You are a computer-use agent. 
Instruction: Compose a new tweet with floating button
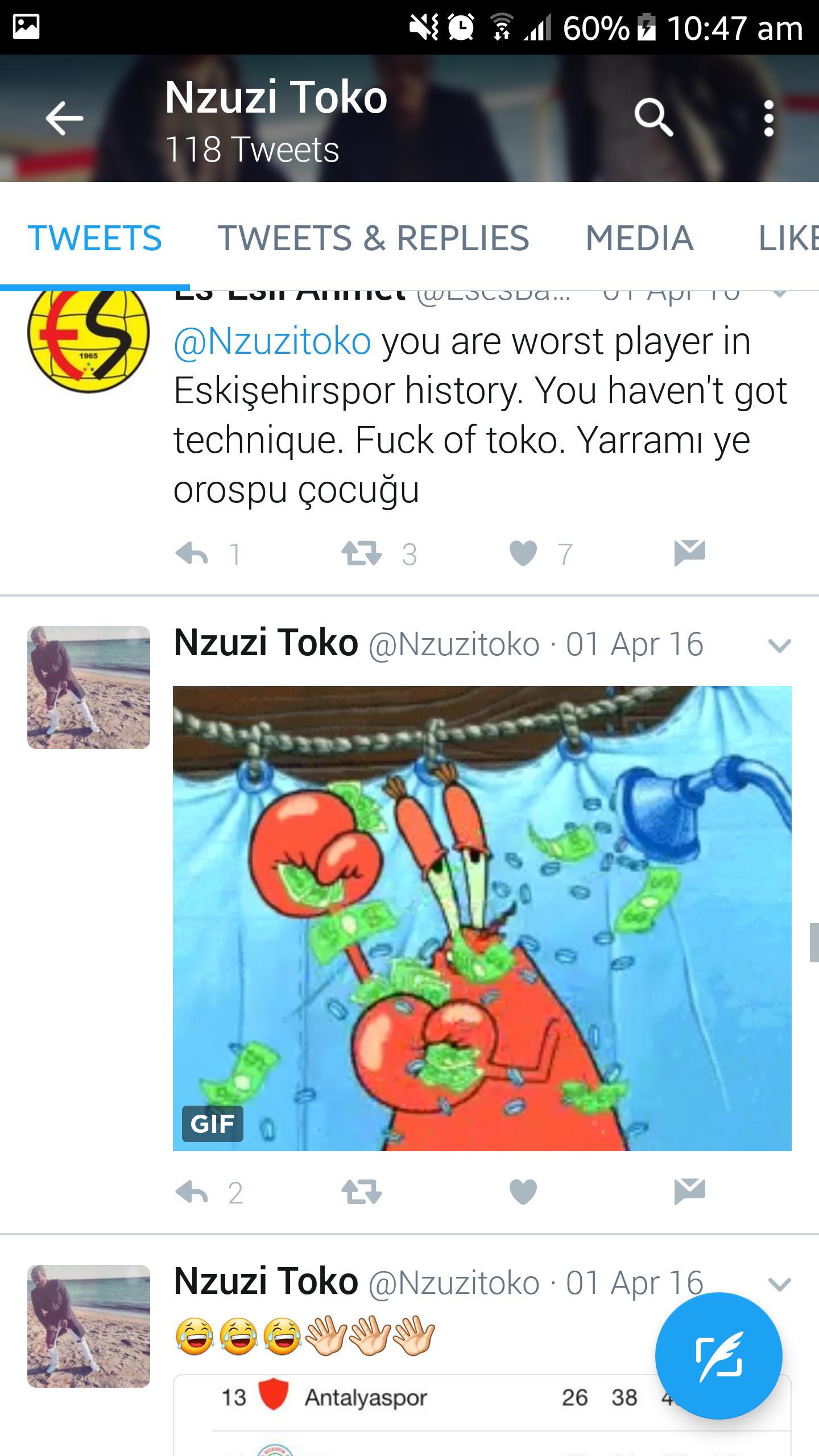point(719,1356)
